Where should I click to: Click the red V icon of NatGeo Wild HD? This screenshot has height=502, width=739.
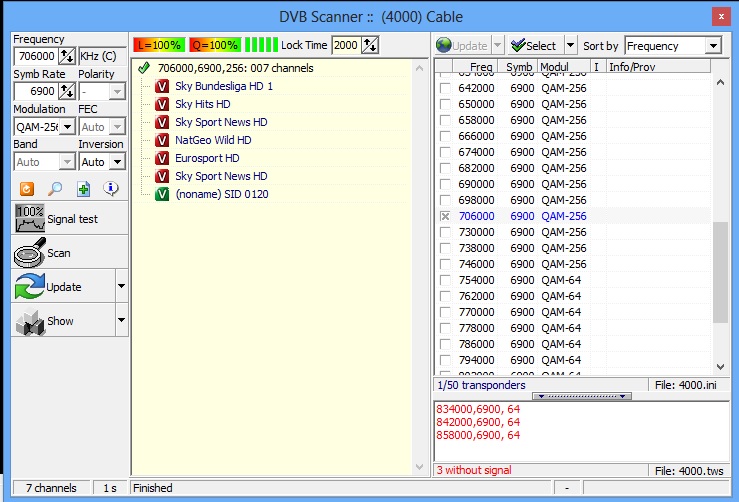tap(162, 140)
